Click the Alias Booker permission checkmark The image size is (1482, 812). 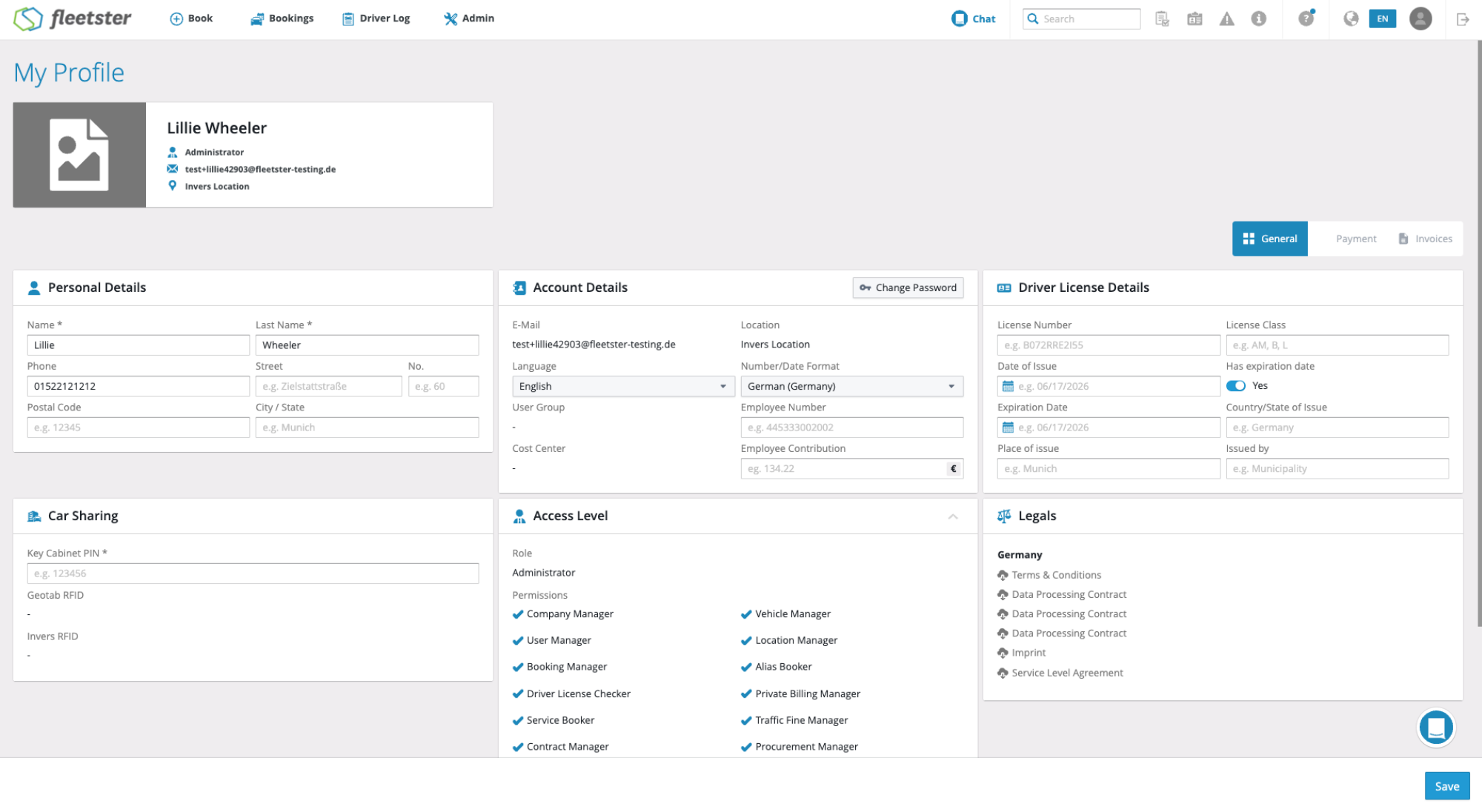point(746,668)
